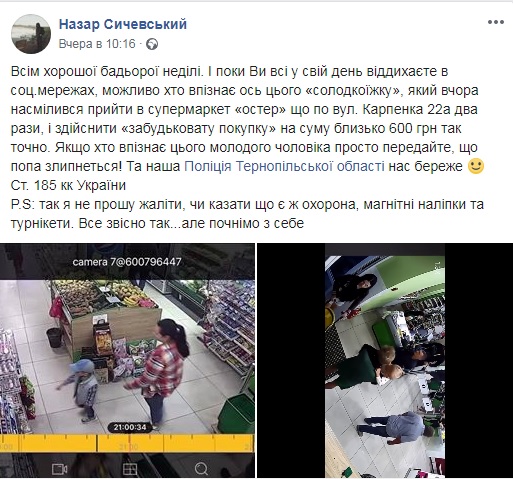Screen dimensions: 513x479
Task: Click the 21:00:34 time marker
Action: [130, 427]
